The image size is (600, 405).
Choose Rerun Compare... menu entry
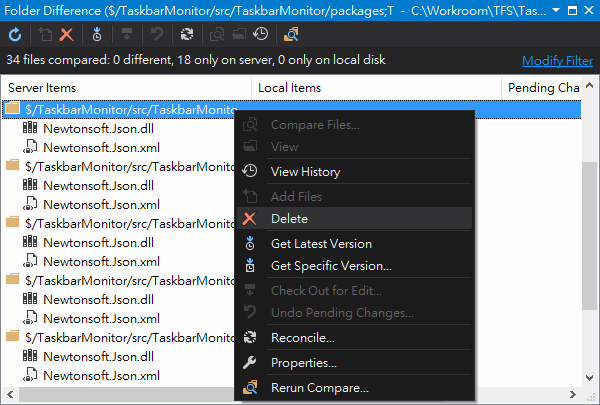pos(354,388)
